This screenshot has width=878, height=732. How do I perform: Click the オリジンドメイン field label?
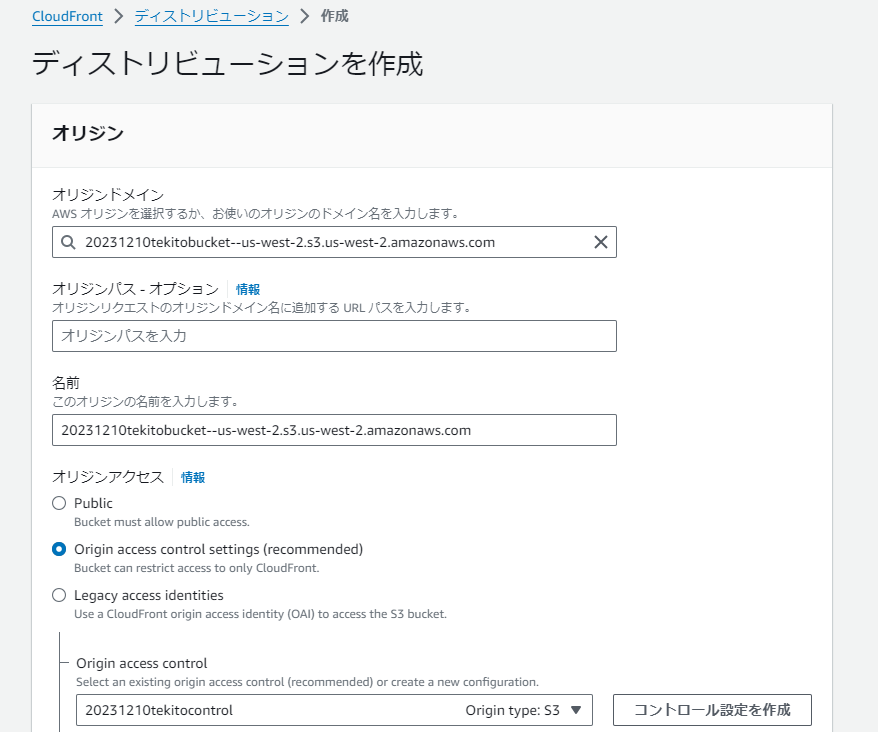108,194
